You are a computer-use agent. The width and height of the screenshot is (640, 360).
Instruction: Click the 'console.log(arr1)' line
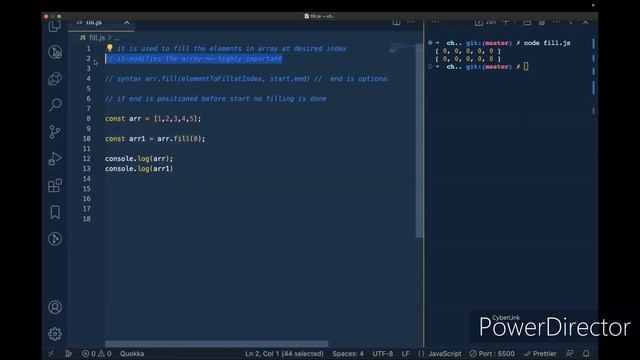(139, 169)
